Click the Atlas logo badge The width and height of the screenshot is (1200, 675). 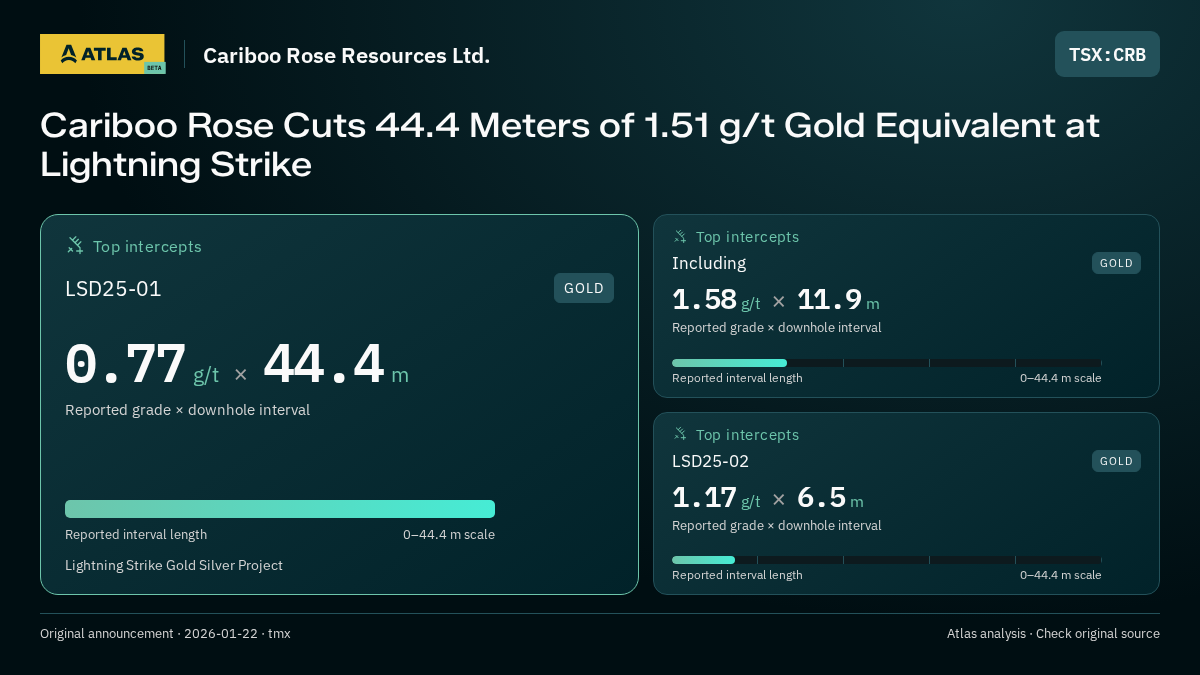pyautogui.click(x=102, y=54)
